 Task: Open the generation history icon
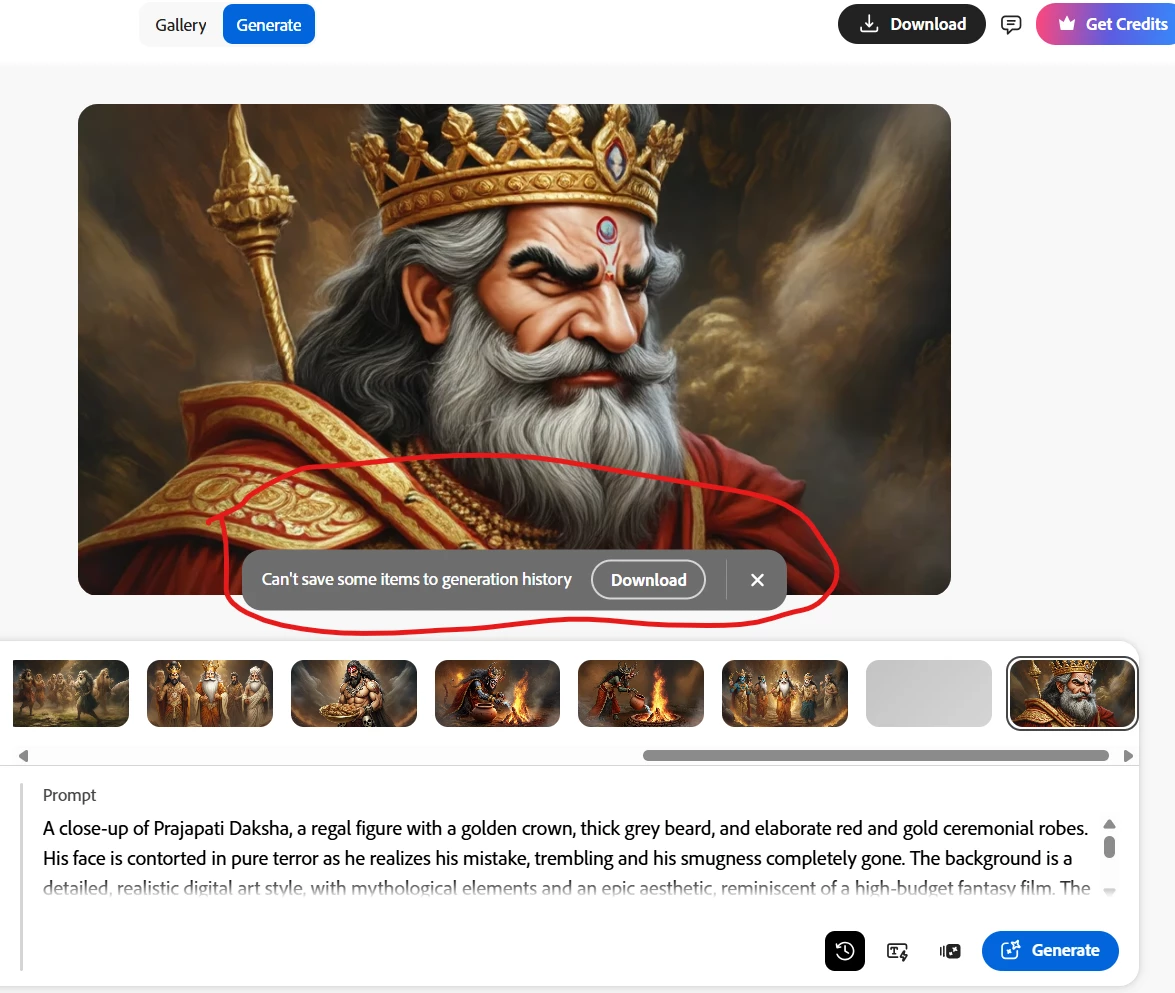tap(845, 951)
